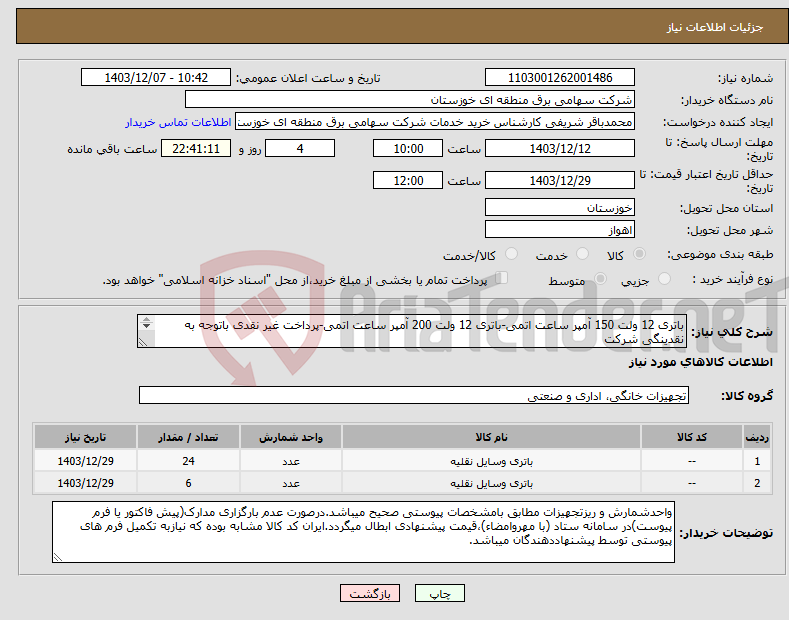The image size is (789, 620).
Task: Click the نام کالا column header
Action: [x=491, y=437]
